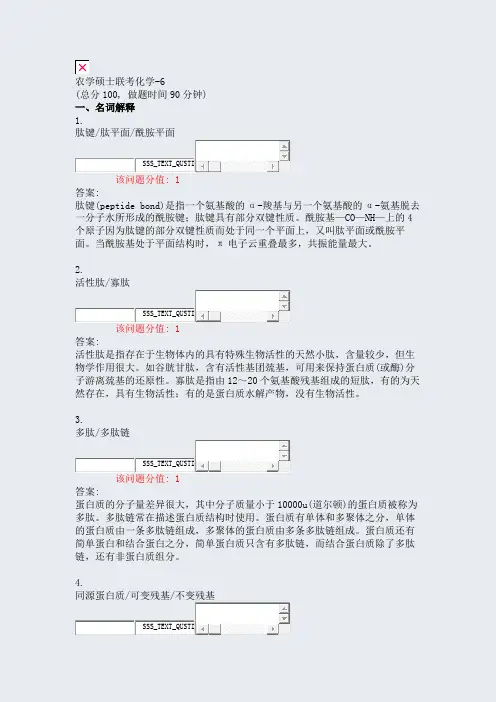Click horizontal scrollbar thumb in question 2 textarea
The height and width of the screenshot is (702, 496).
(215, 316)
